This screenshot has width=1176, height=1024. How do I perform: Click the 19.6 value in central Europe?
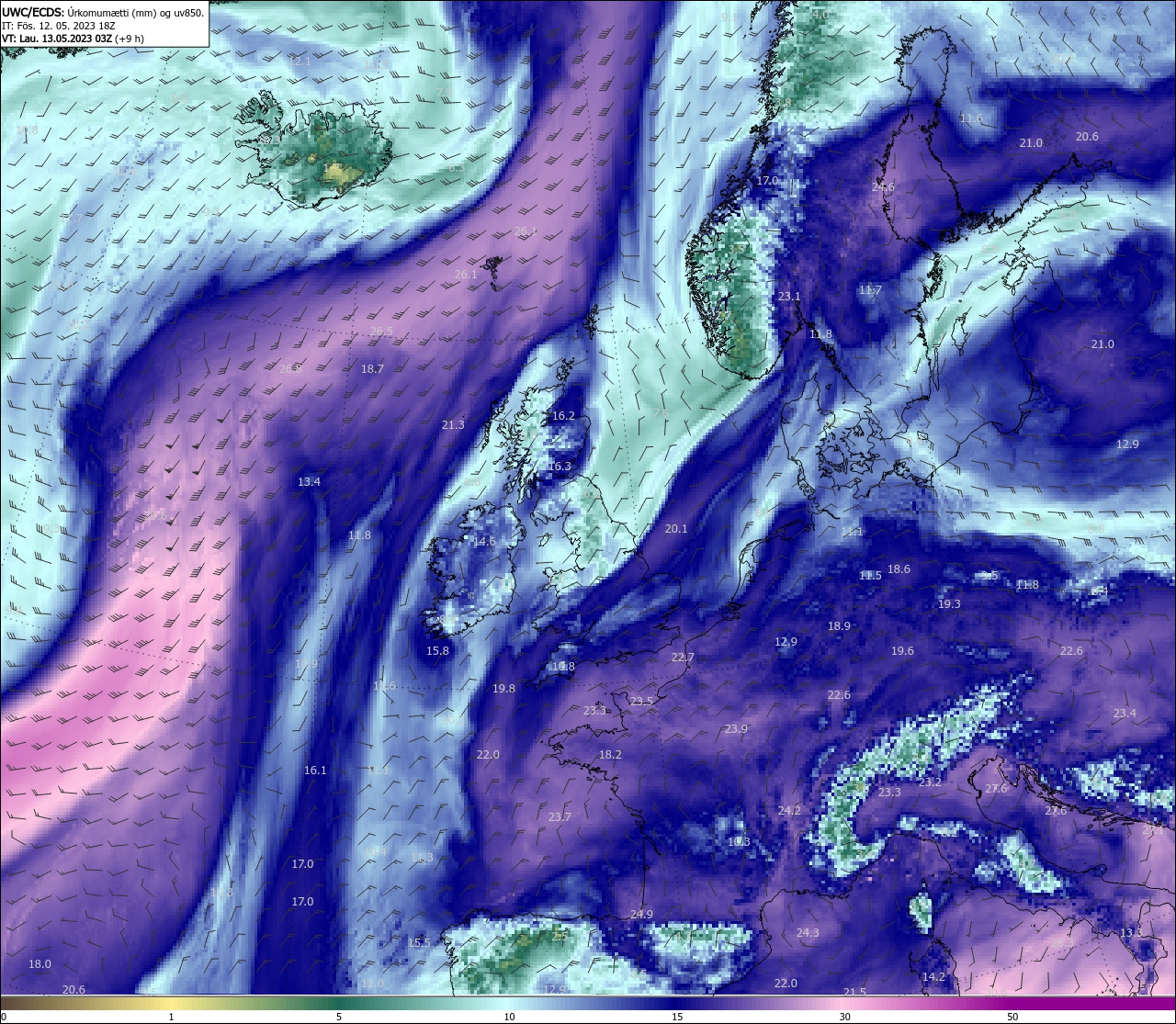click(902, 651)
